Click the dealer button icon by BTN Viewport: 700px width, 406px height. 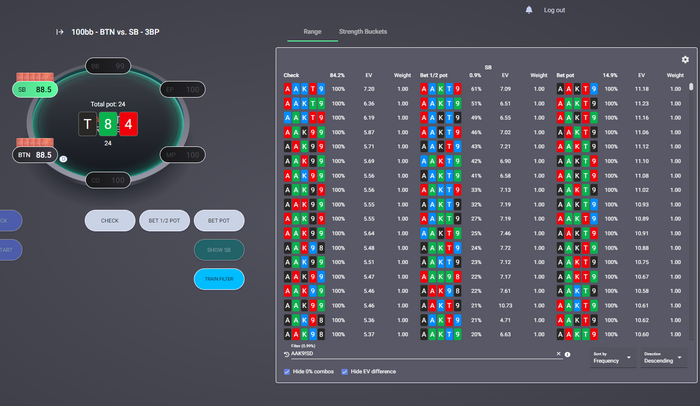pos(62,159)
